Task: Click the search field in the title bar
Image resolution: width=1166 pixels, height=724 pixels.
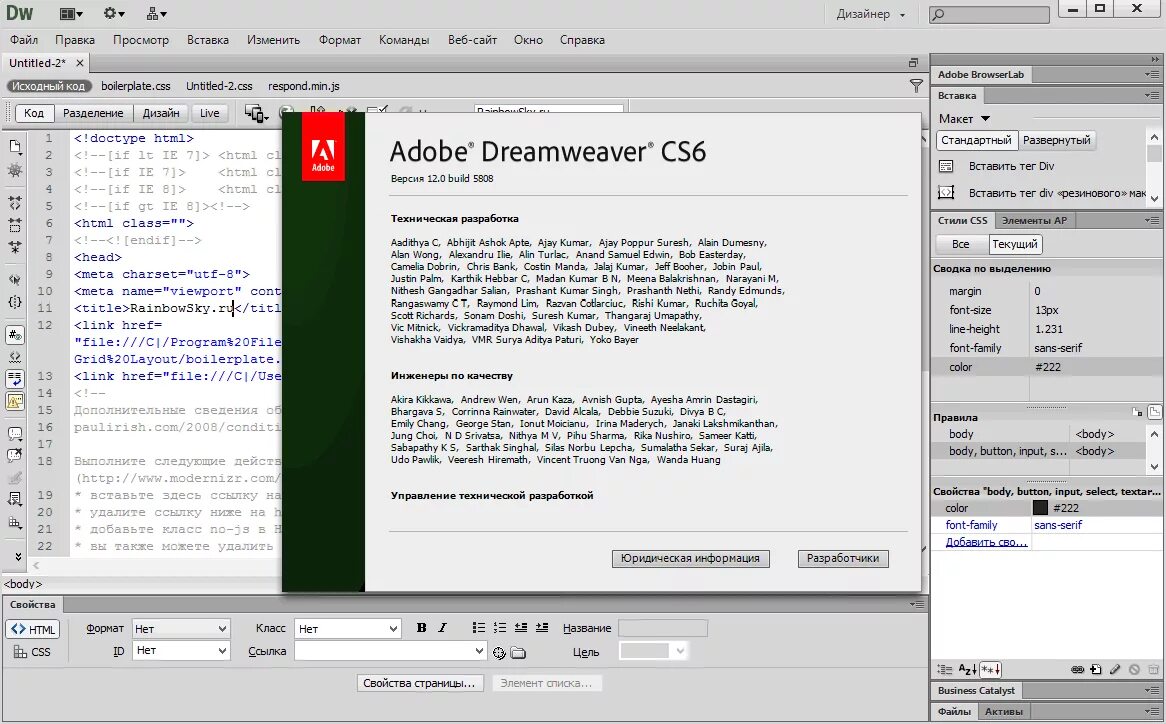Action: pyautogui.click(x=990, y=13)
